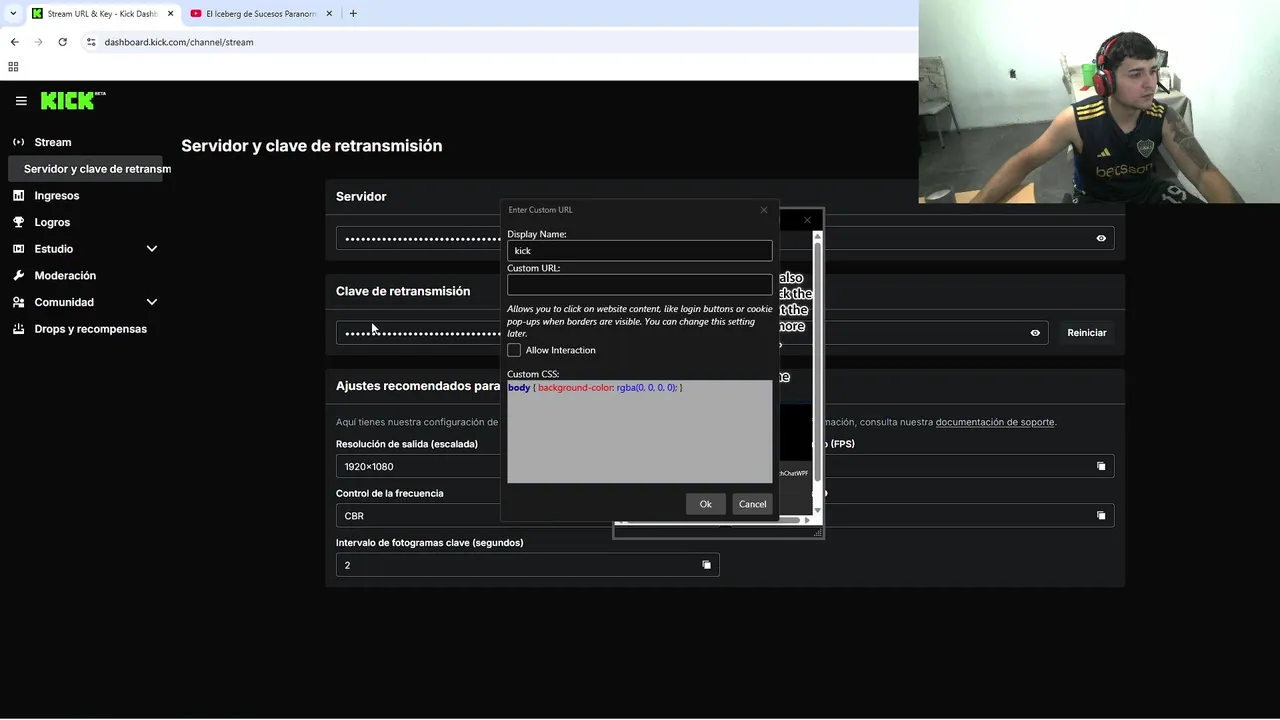Viewport: 1280px width, 720px height.
Task: Close the Enter Custom URL dialog
Action: click(764, 210)
